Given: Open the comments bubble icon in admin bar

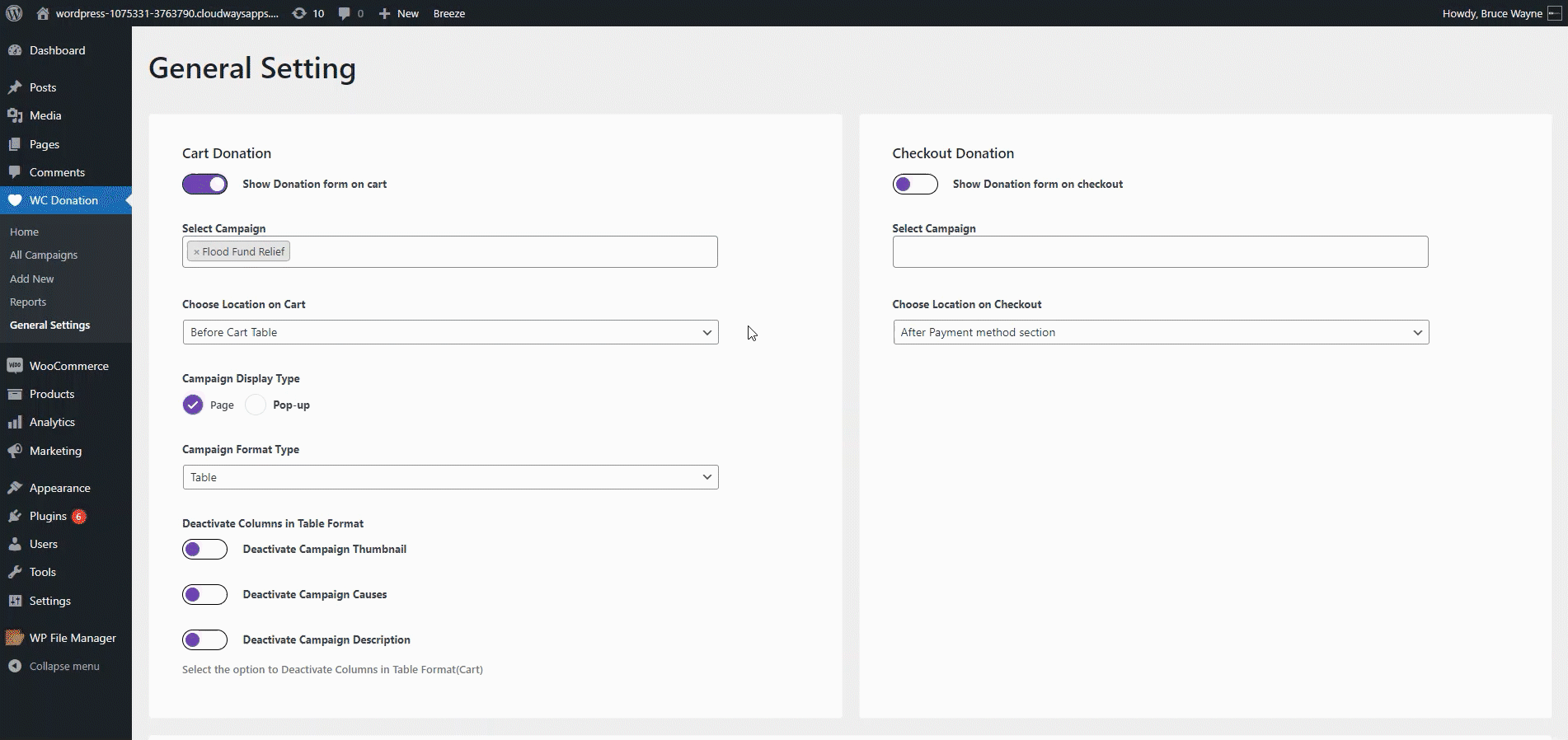Looking at the screenshot, I should tap(345, 13).
